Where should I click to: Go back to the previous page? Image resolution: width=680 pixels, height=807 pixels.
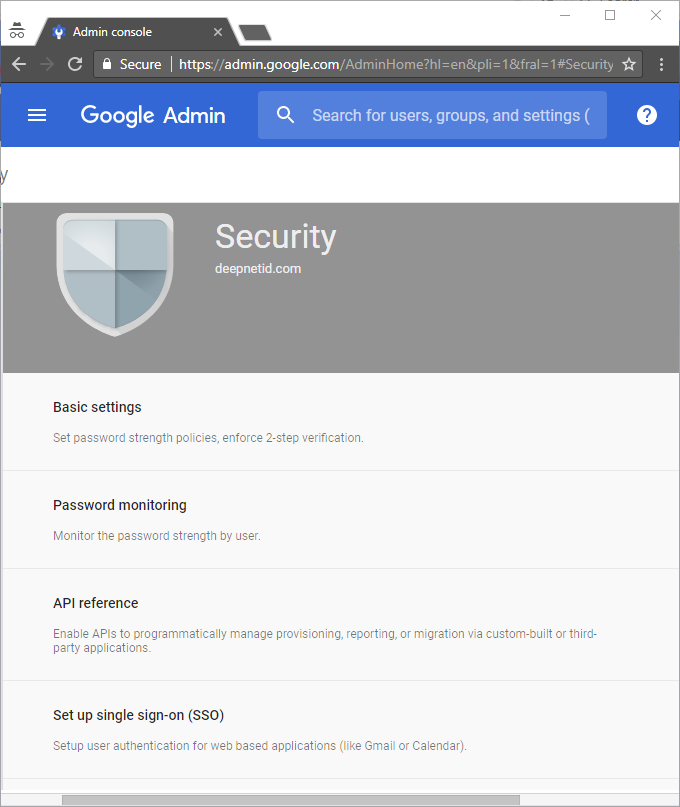18,64
